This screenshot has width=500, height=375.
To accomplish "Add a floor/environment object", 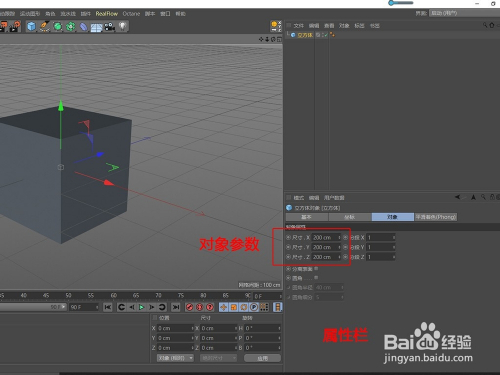I will coord(96,27).
